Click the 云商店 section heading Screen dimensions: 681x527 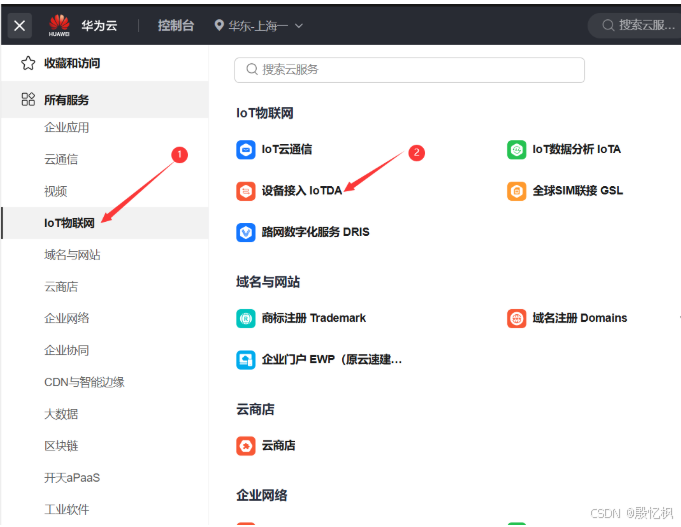click(255, 409)
